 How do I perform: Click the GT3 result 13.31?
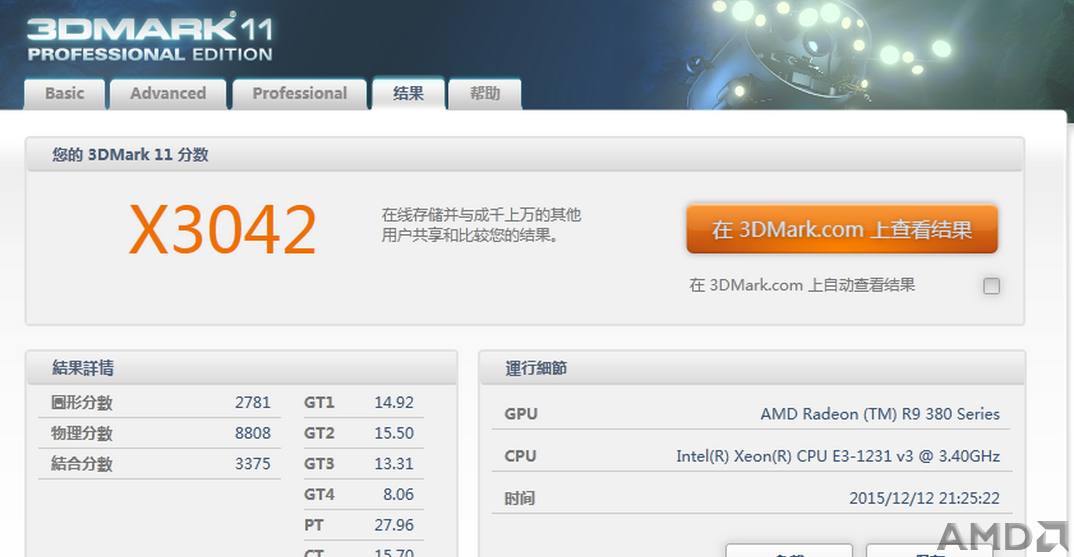(x=394, y=464)
